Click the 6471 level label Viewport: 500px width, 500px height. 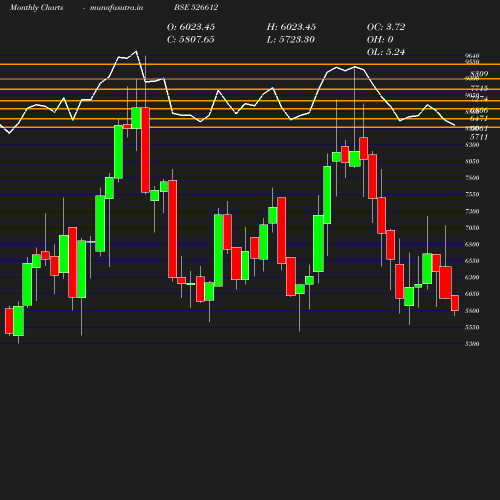pos(479,118)
